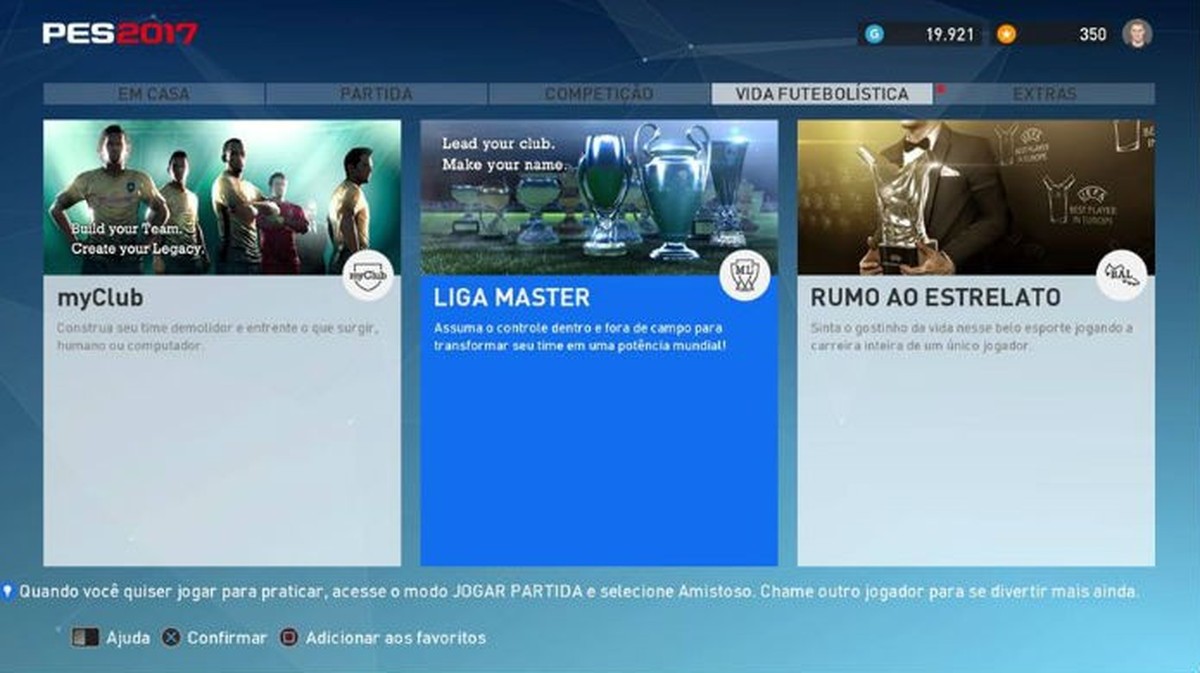Click the myClub badge icon
The width and height of the screenshot is (1200, 673).
(x=367, y=274)
